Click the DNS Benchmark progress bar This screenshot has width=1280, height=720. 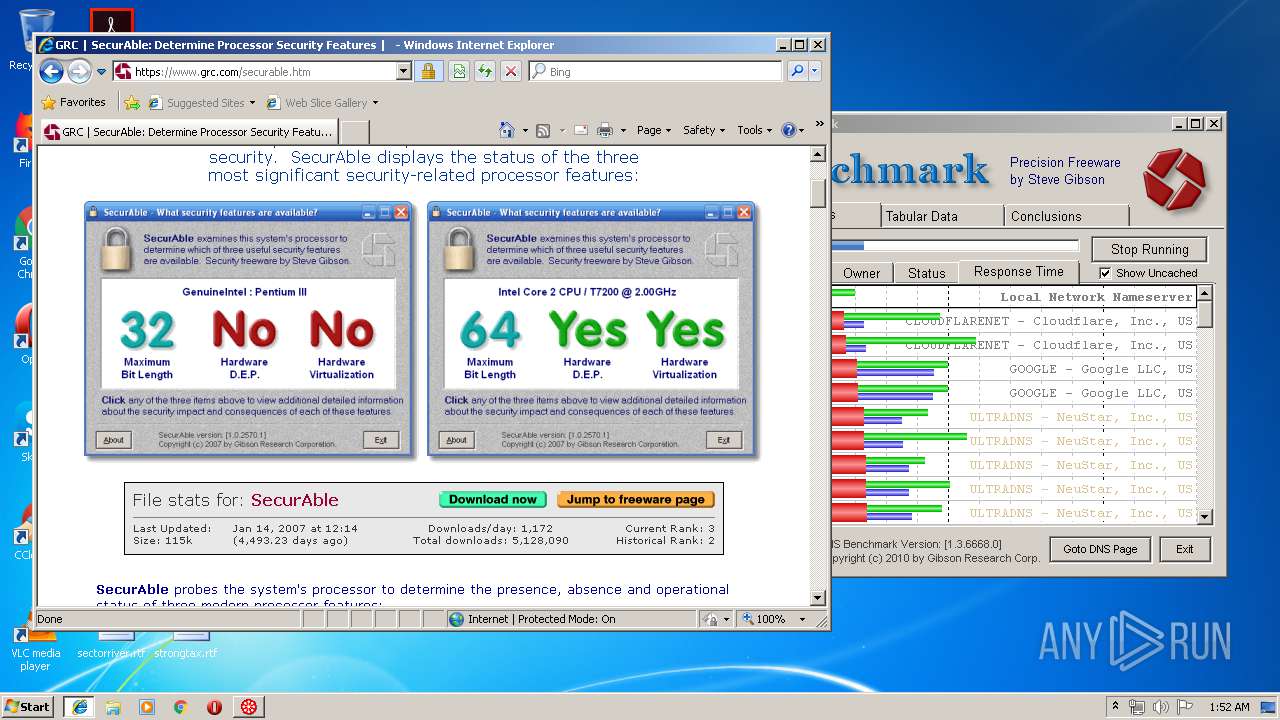click(955, 246)
